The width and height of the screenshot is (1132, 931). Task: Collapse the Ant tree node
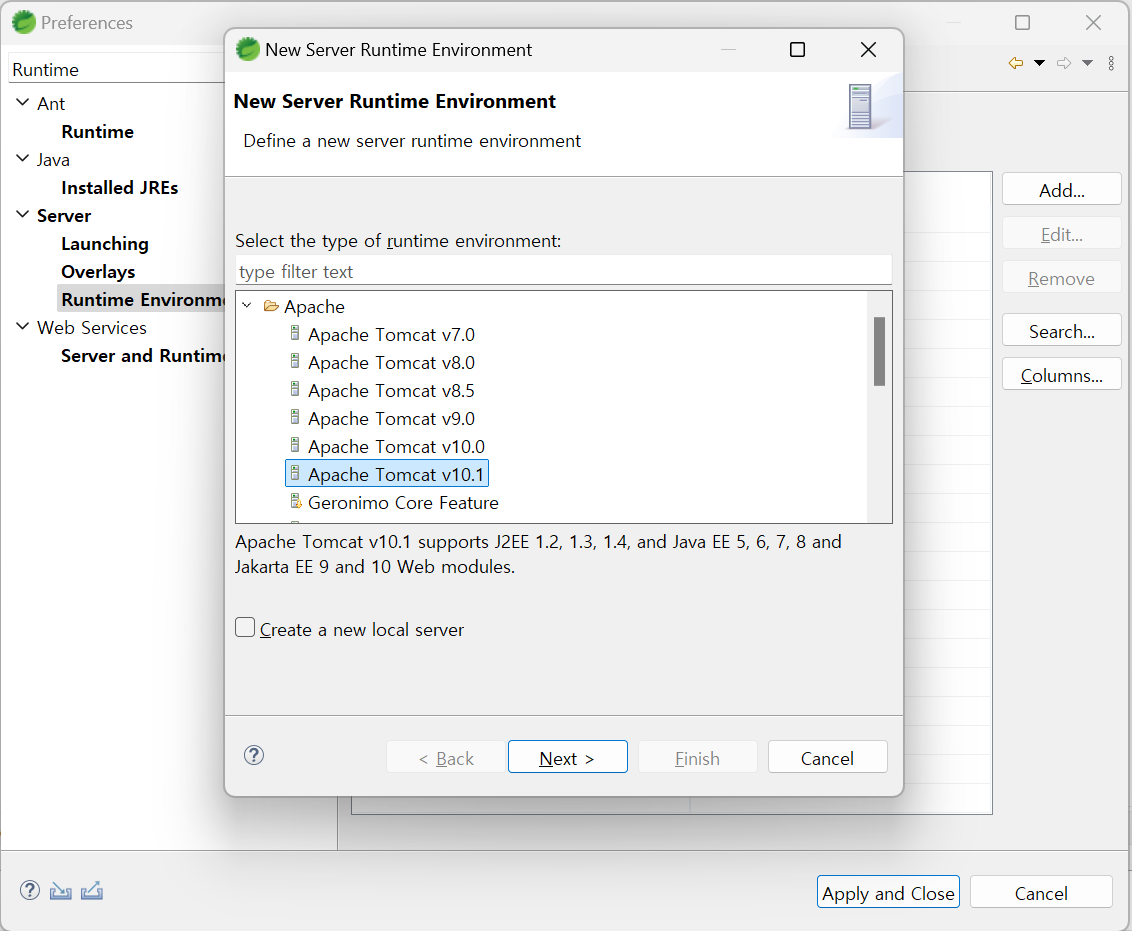[x=23, y=103]
